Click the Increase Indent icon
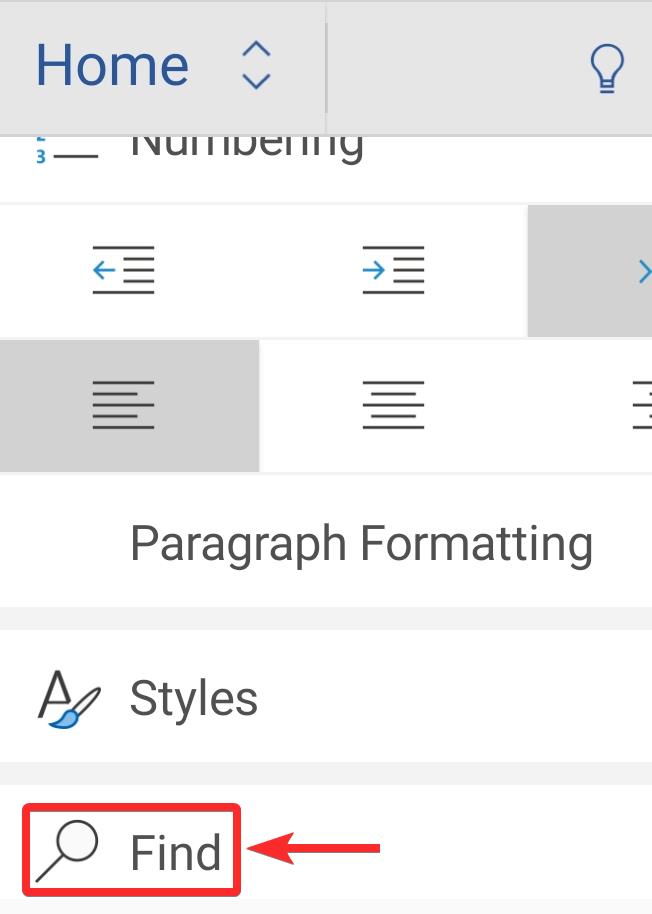 point(393,270)
